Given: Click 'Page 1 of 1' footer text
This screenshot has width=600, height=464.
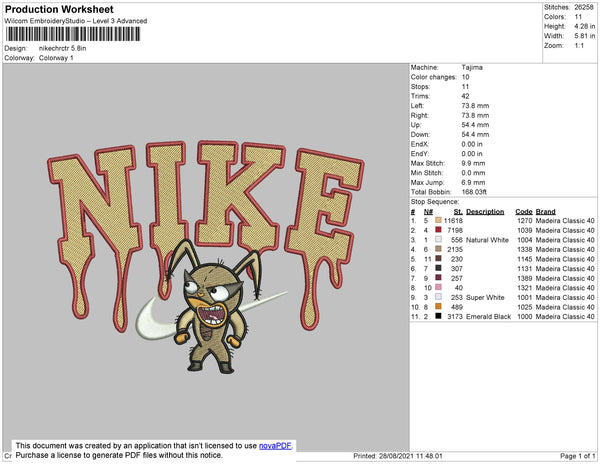Looking at the screenshot, I should click(577, 456).
